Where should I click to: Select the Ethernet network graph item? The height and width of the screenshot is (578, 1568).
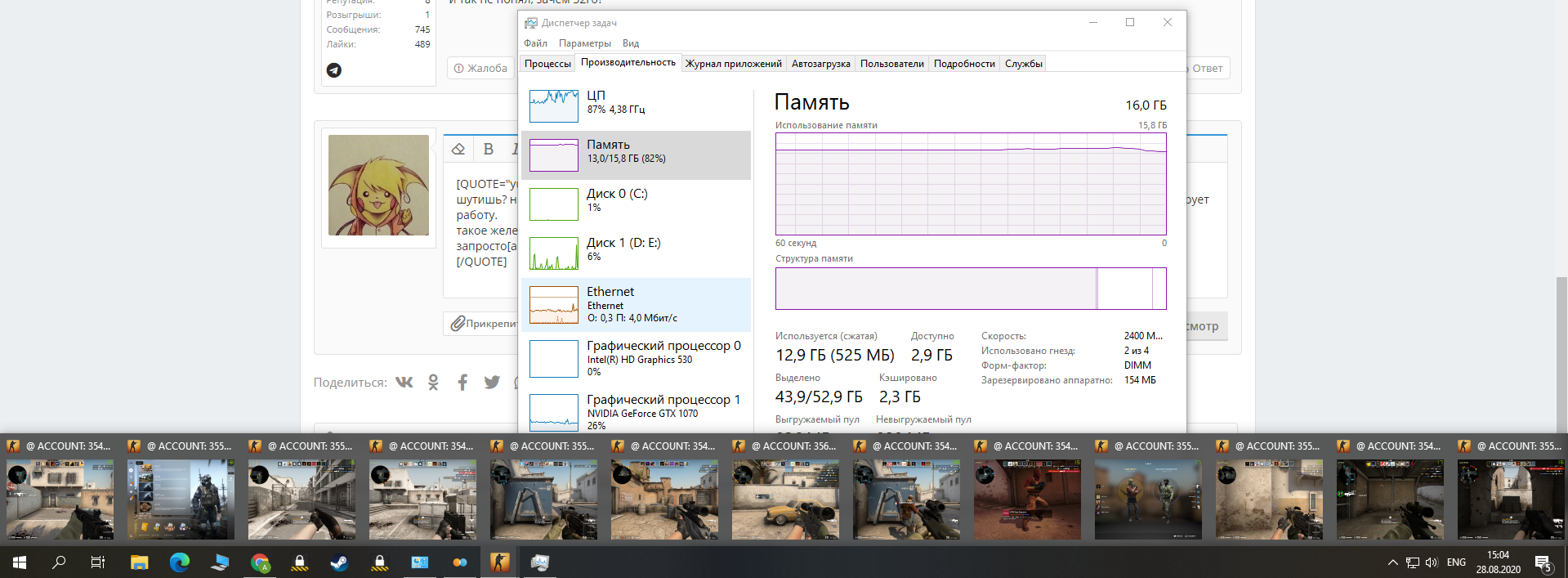[636, 304]
